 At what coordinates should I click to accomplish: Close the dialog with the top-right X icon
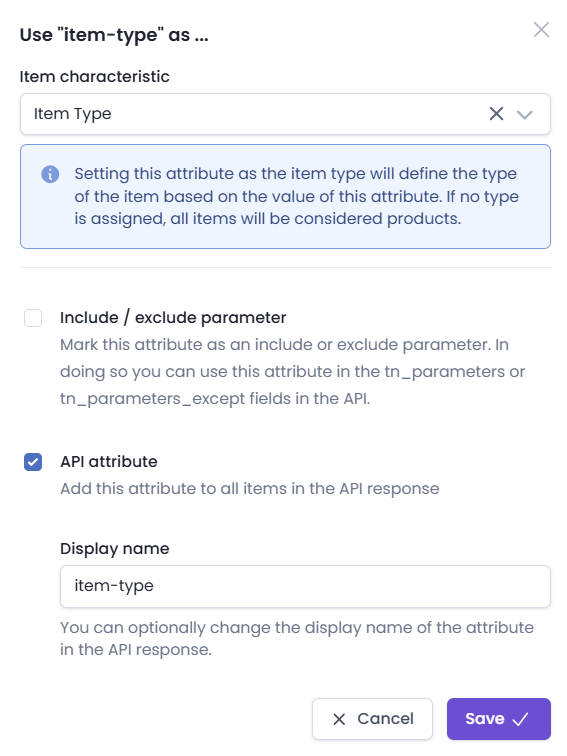point(541,30)
